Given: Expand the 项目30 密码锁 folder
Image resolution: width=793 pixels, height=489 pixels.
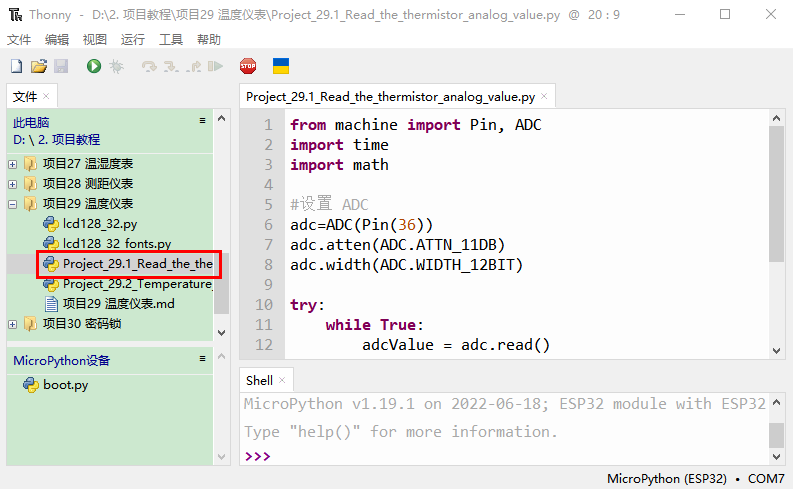Looking at the screenshot, I should 12,324.
